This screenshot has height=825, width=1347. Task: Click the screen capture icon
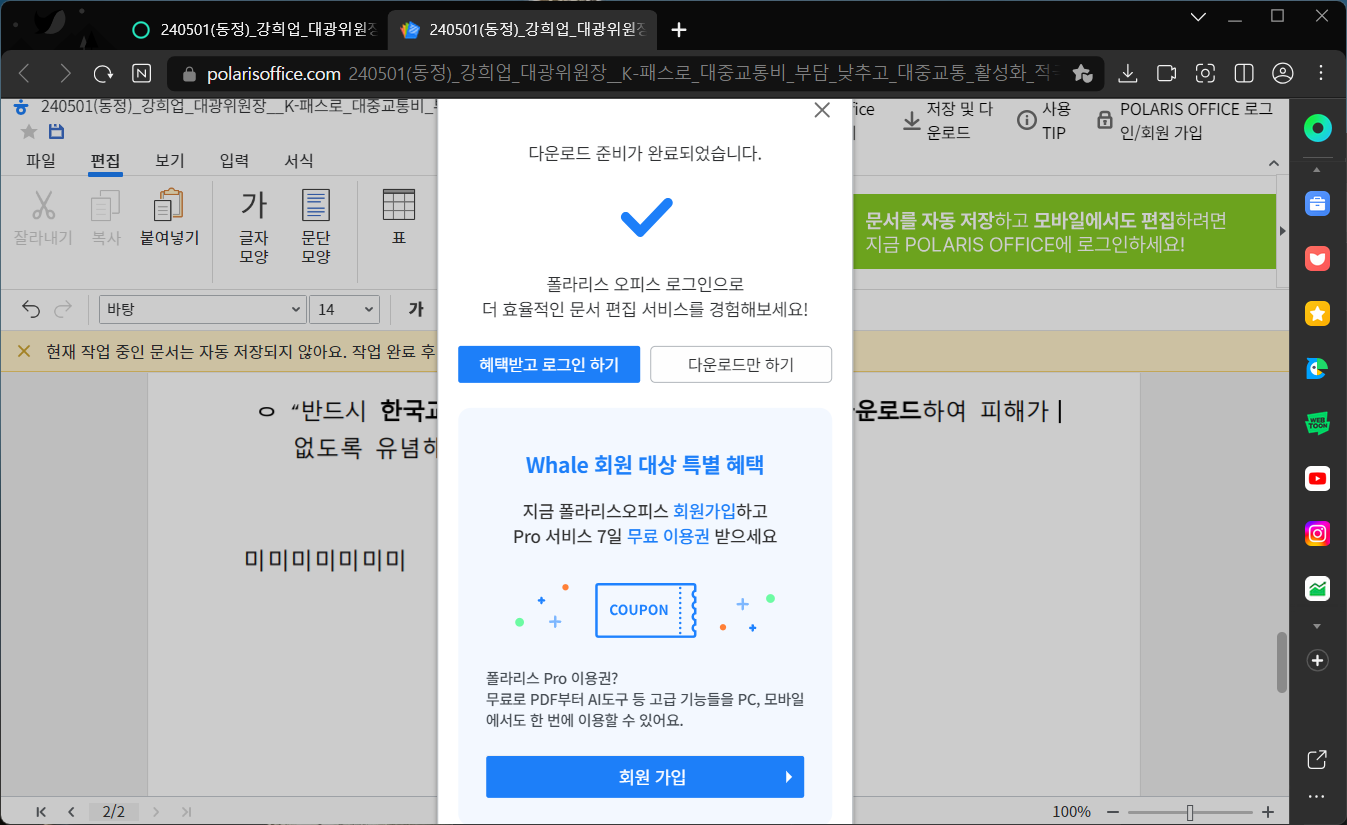[1206, 73]
